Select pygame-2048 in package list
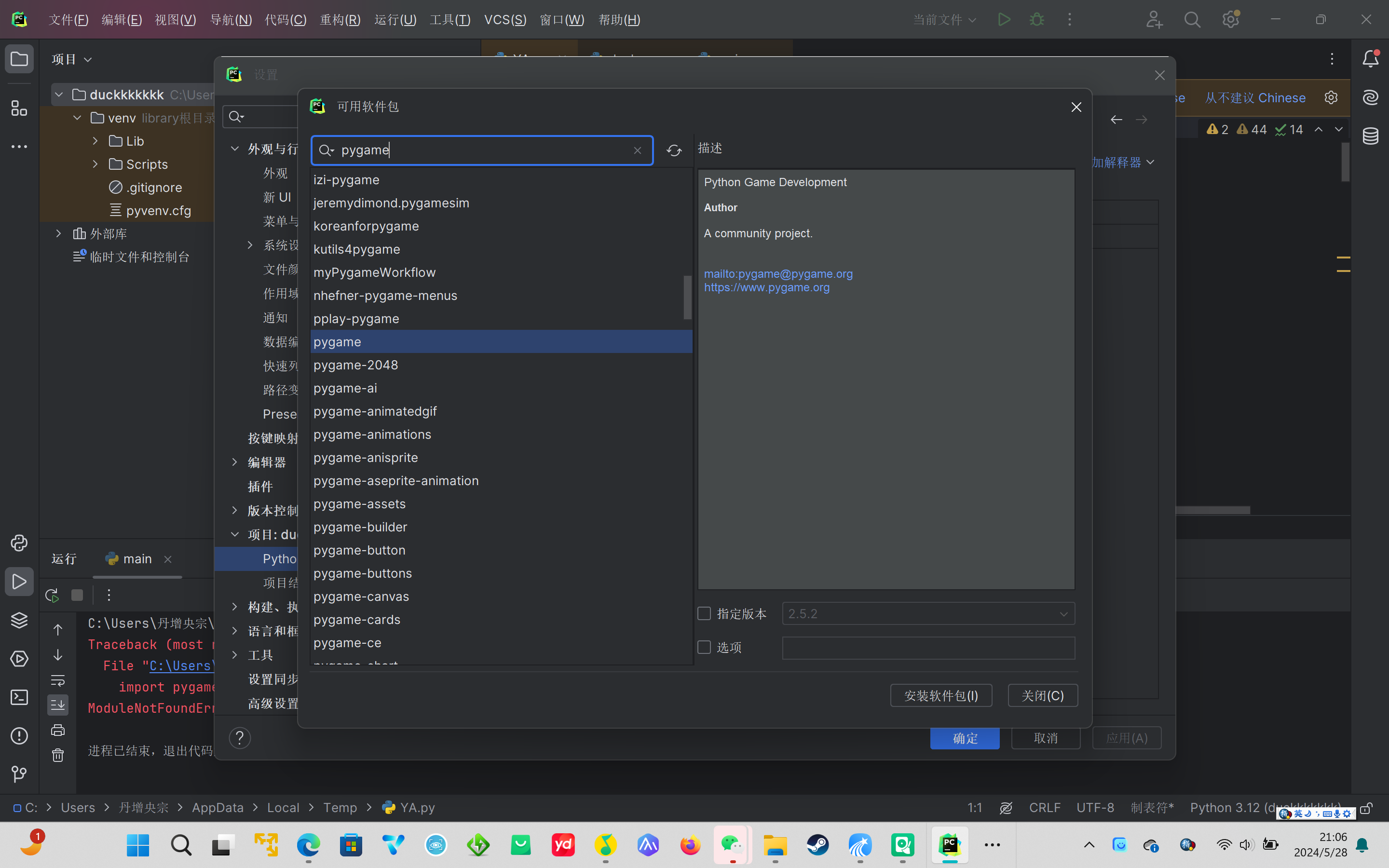This screenshot has width=1389, height=868. 502,365
